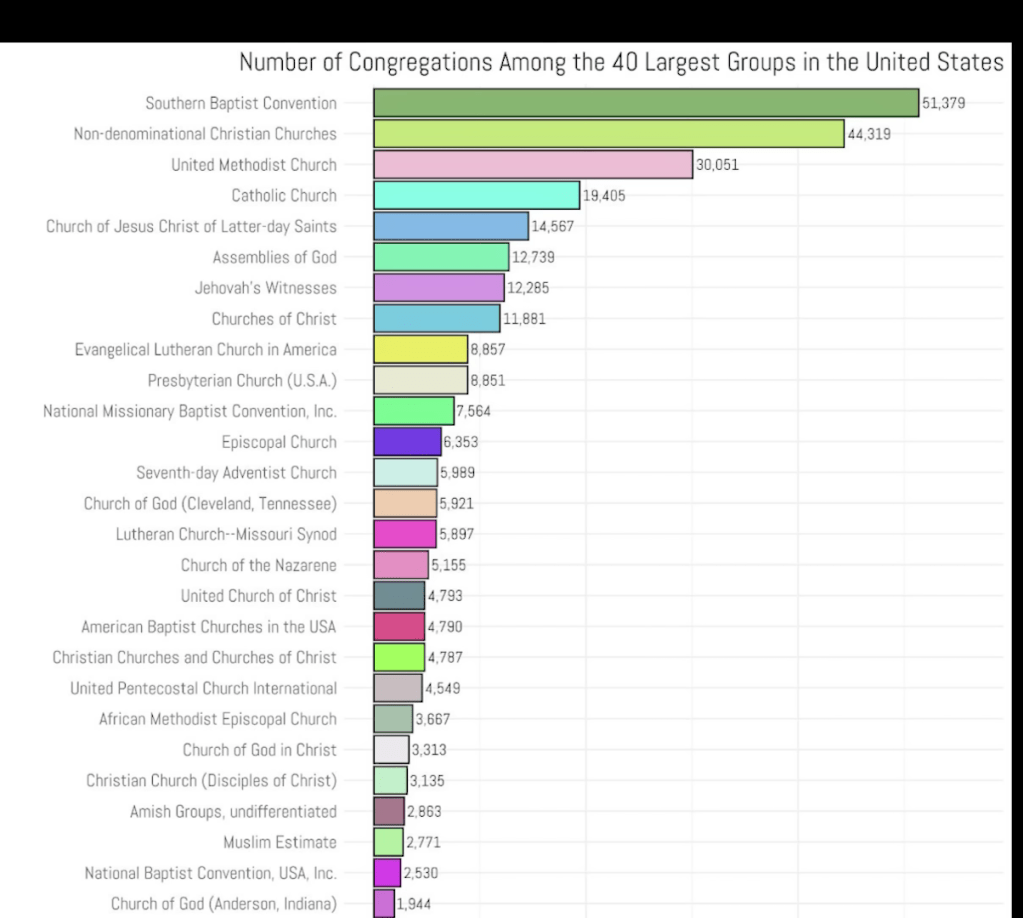Image resolution: width=1023 pixels, height=918 pixels.
Task: Click the Southern Baptist Convention green bar
Action: click(646, 103)
